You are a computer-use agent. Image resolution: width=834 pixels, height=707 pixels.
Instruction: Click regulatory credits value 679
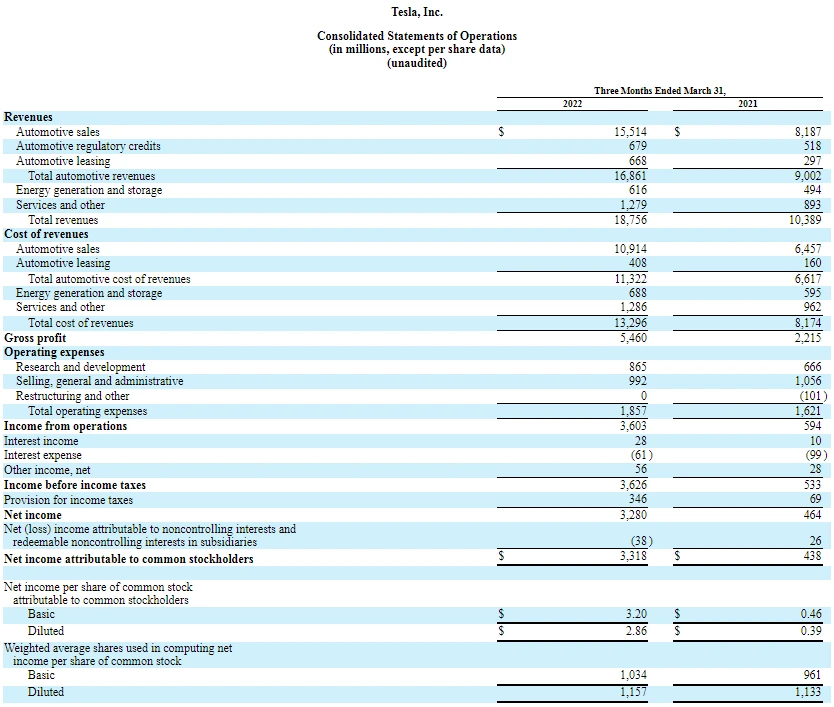pyautogui.click(x=638, y=146)
